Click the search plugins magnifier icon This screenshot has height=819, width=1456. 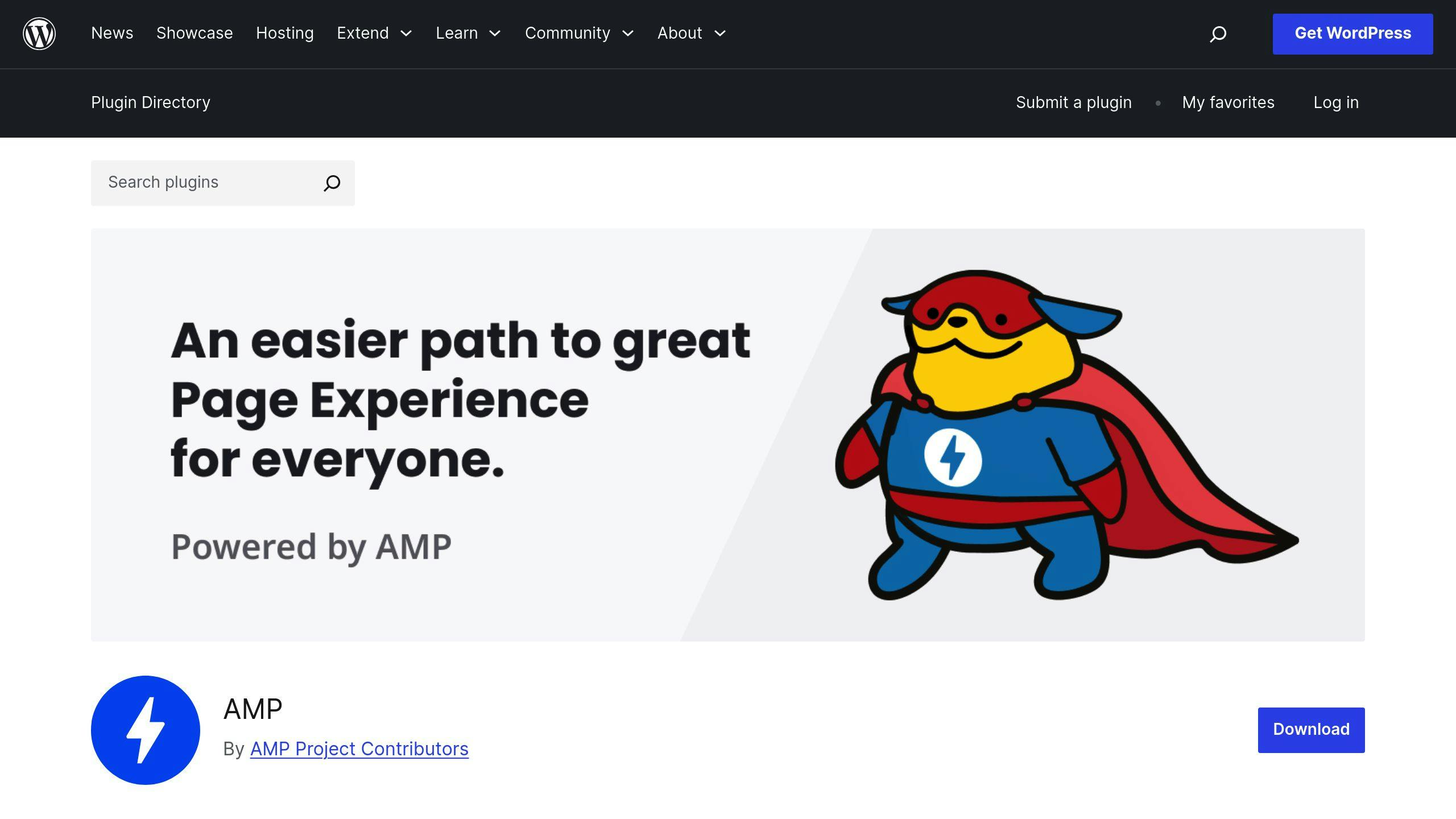(332, 183)
